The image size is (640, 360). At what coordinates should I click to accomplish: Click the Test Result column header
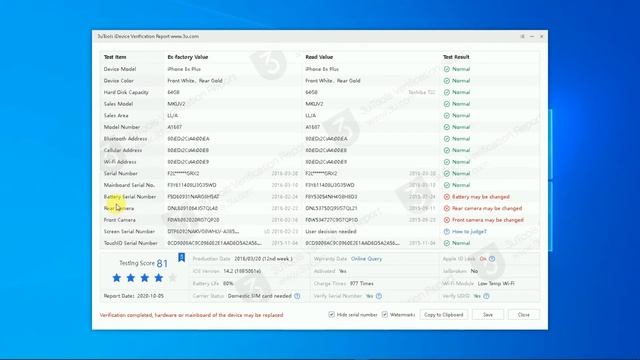coord(456,57)
